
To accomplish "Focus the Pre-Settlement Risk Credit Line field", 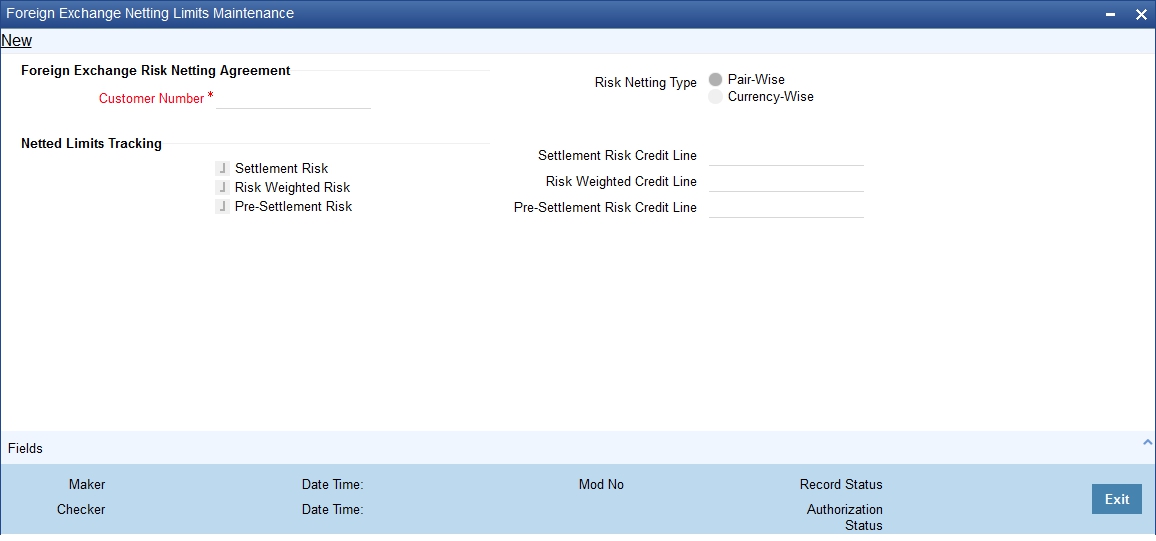I will click(x=786, y=208).
